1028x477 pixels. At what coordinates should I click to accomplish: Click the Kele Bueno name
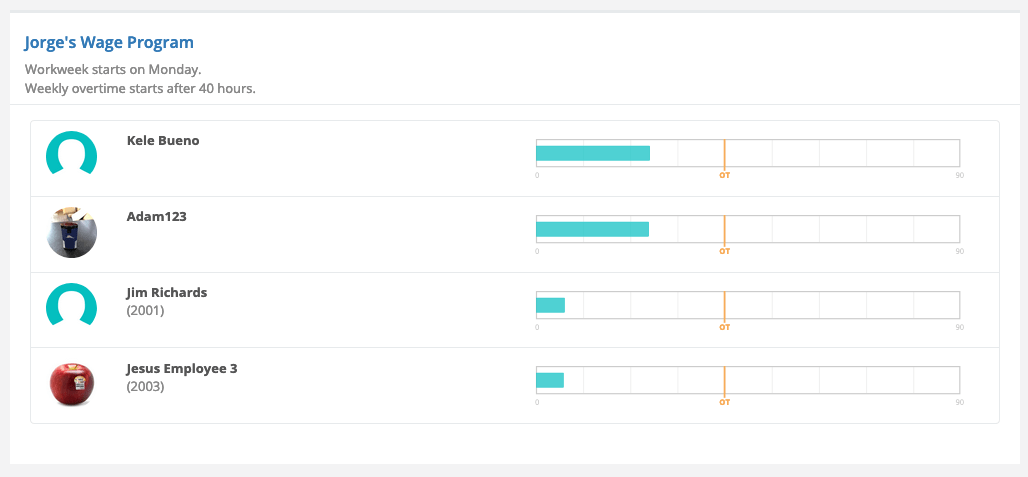point(163,140)
